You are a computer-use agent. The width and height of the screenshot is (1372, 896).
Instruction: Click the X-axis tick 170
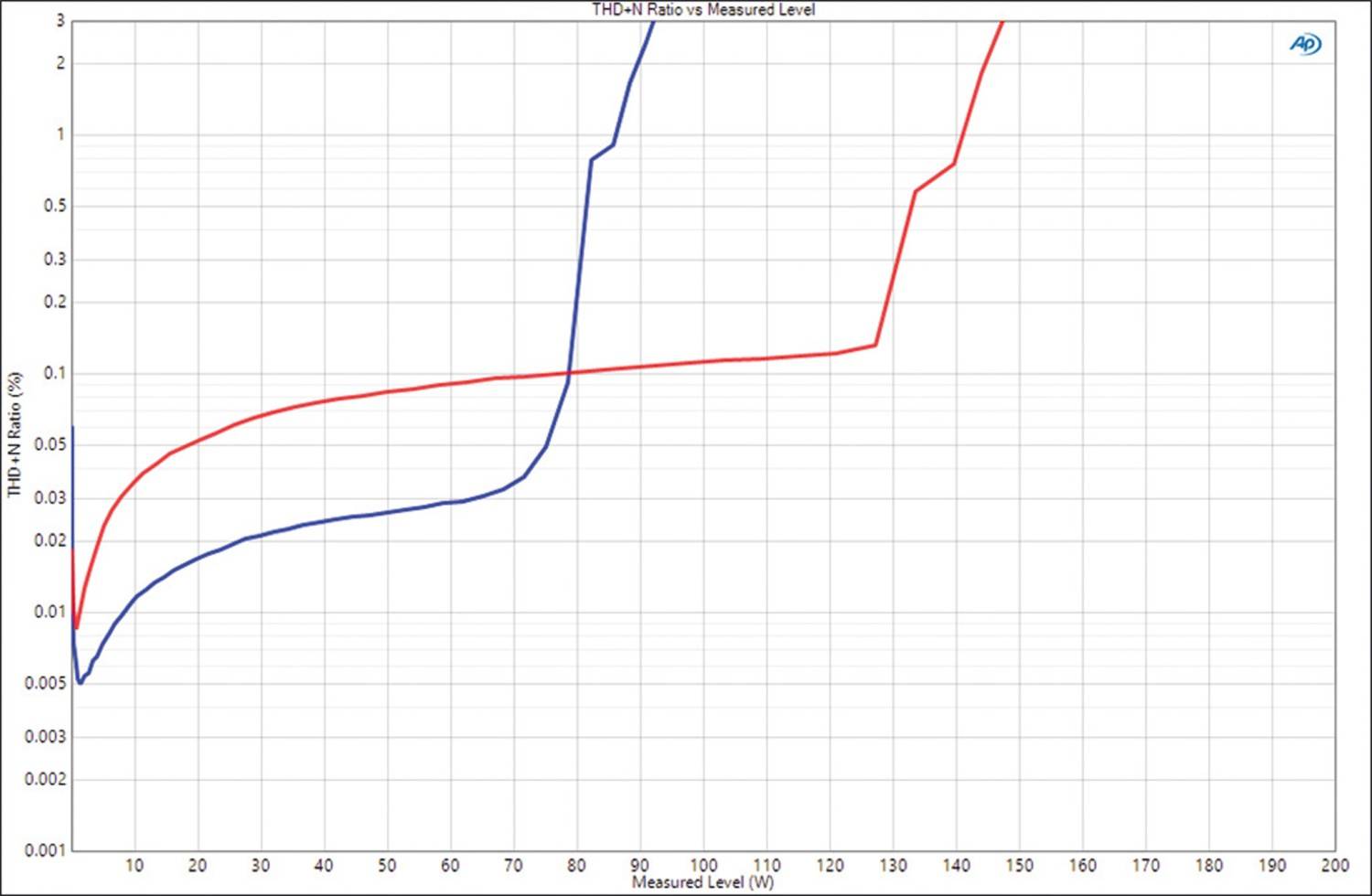(x=1145, y=865)
